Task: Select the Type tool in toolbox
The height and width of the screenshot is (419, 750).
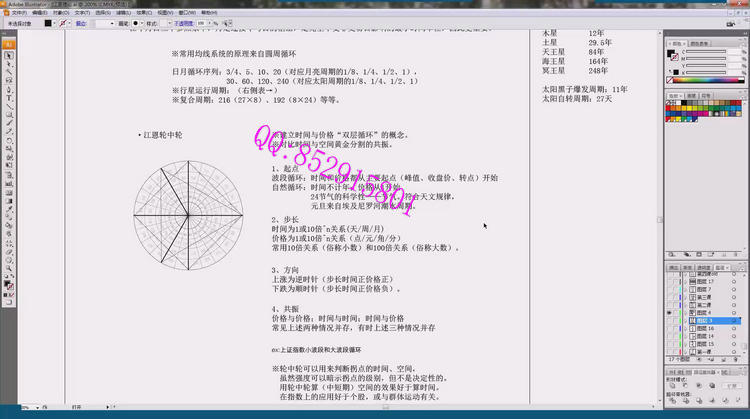Action: coord(9,98)
